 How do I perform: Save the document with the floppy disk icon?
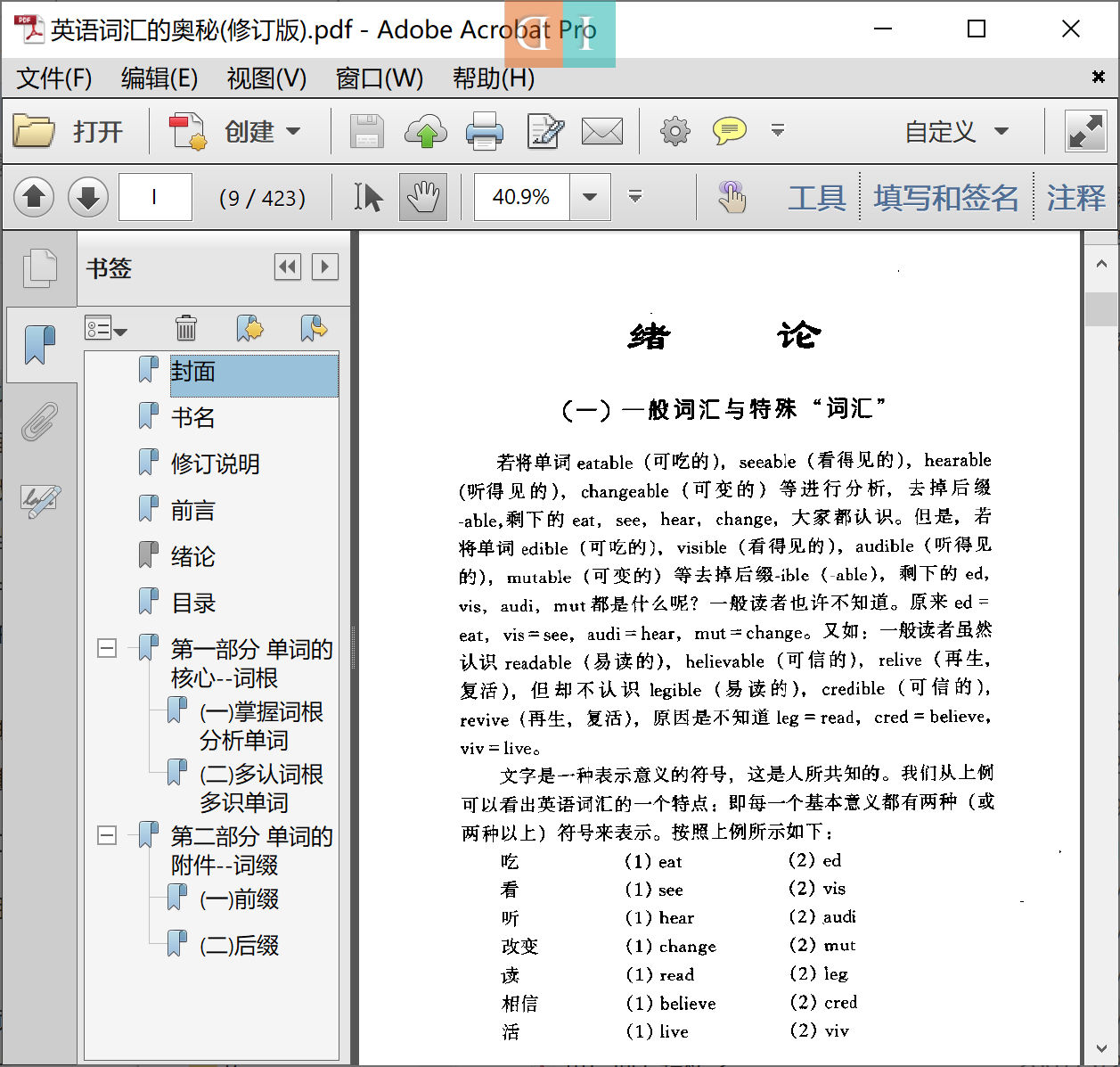click(x=366, y=131)
